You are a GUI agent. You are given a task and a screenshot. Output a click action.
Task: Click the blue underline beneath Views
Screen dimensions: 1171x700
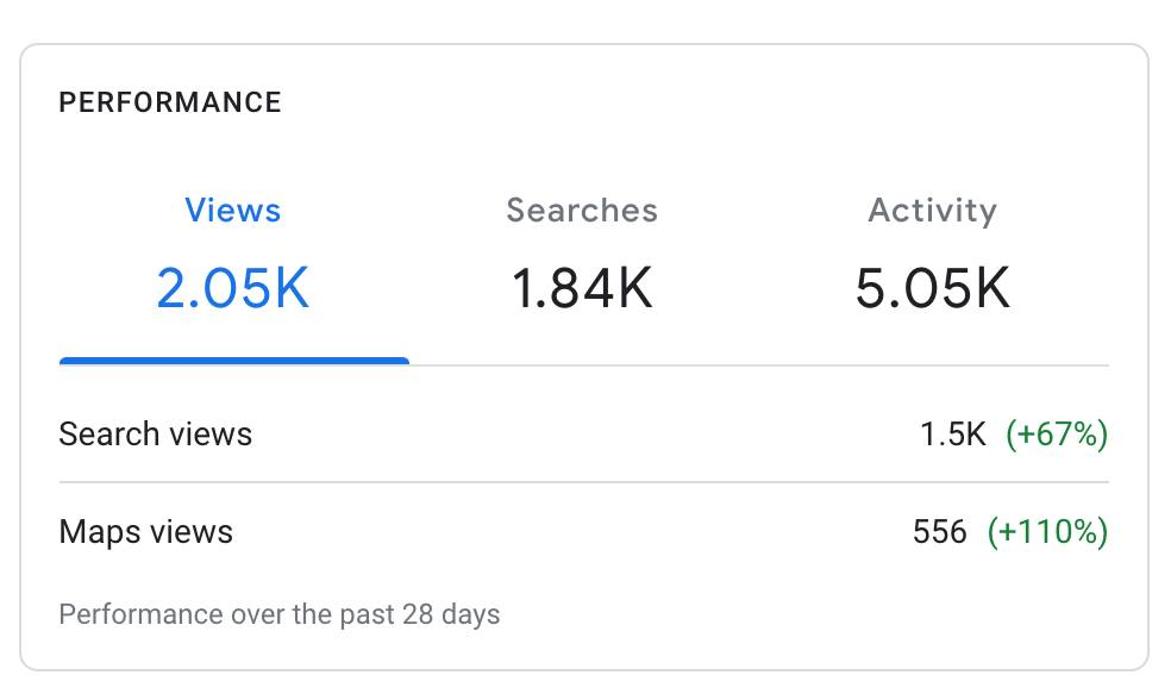tap(234, 361)
